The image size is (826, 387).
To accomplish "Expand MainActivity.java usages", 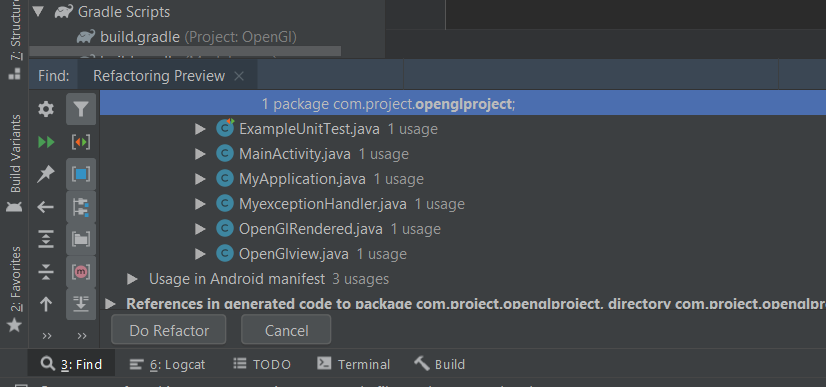I will click(200, 154).
